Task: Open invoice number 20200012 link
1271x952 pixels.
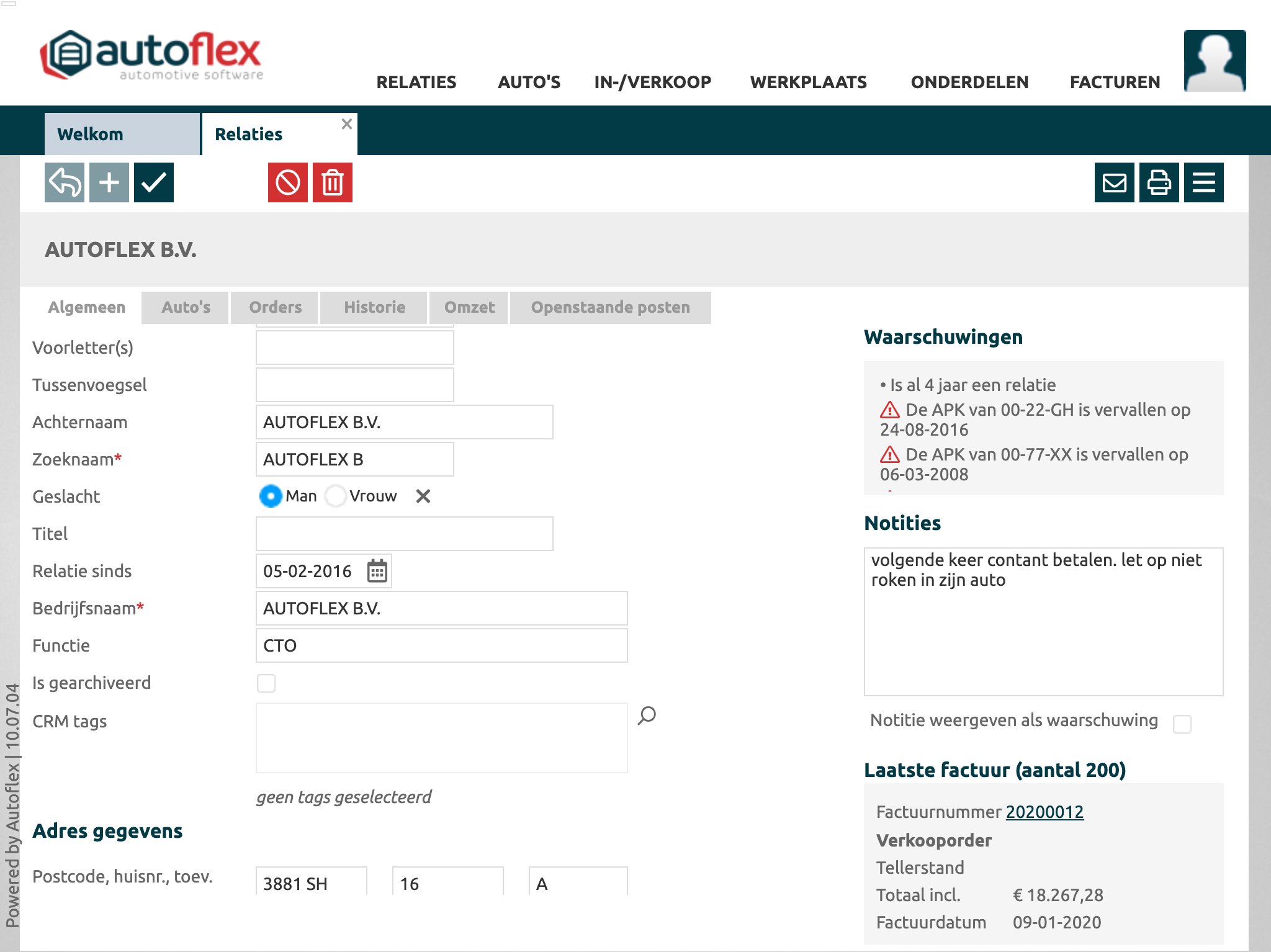Action: [x=1044, y=812]
